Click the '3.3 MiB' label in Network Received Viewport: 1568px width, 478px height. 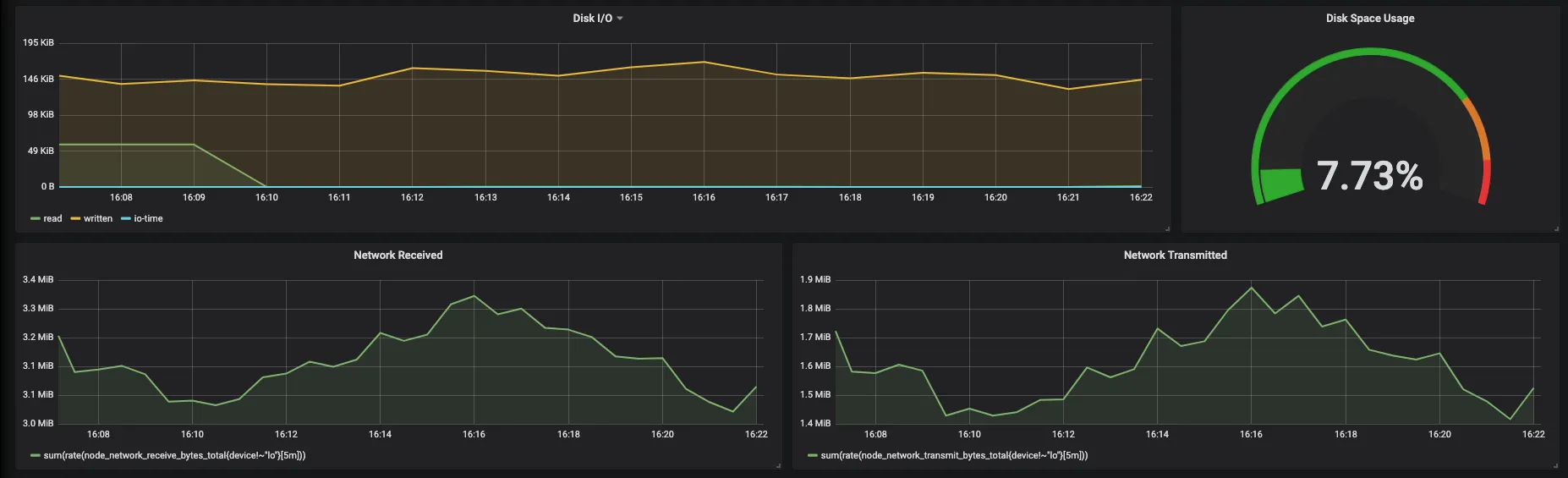38,308
